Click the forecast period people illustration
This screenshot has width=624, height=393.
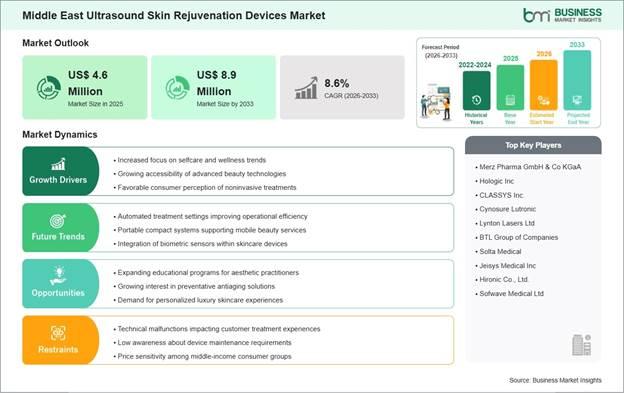pyautogui.click(x=436, y=102)
